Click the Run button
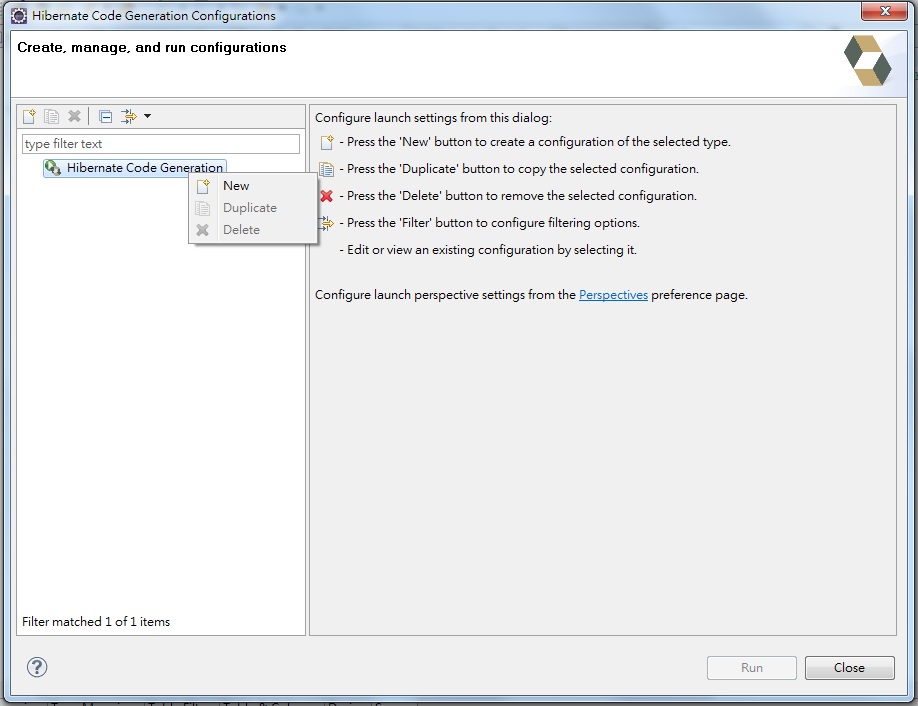The image size is (918, 706). (752, 668)
